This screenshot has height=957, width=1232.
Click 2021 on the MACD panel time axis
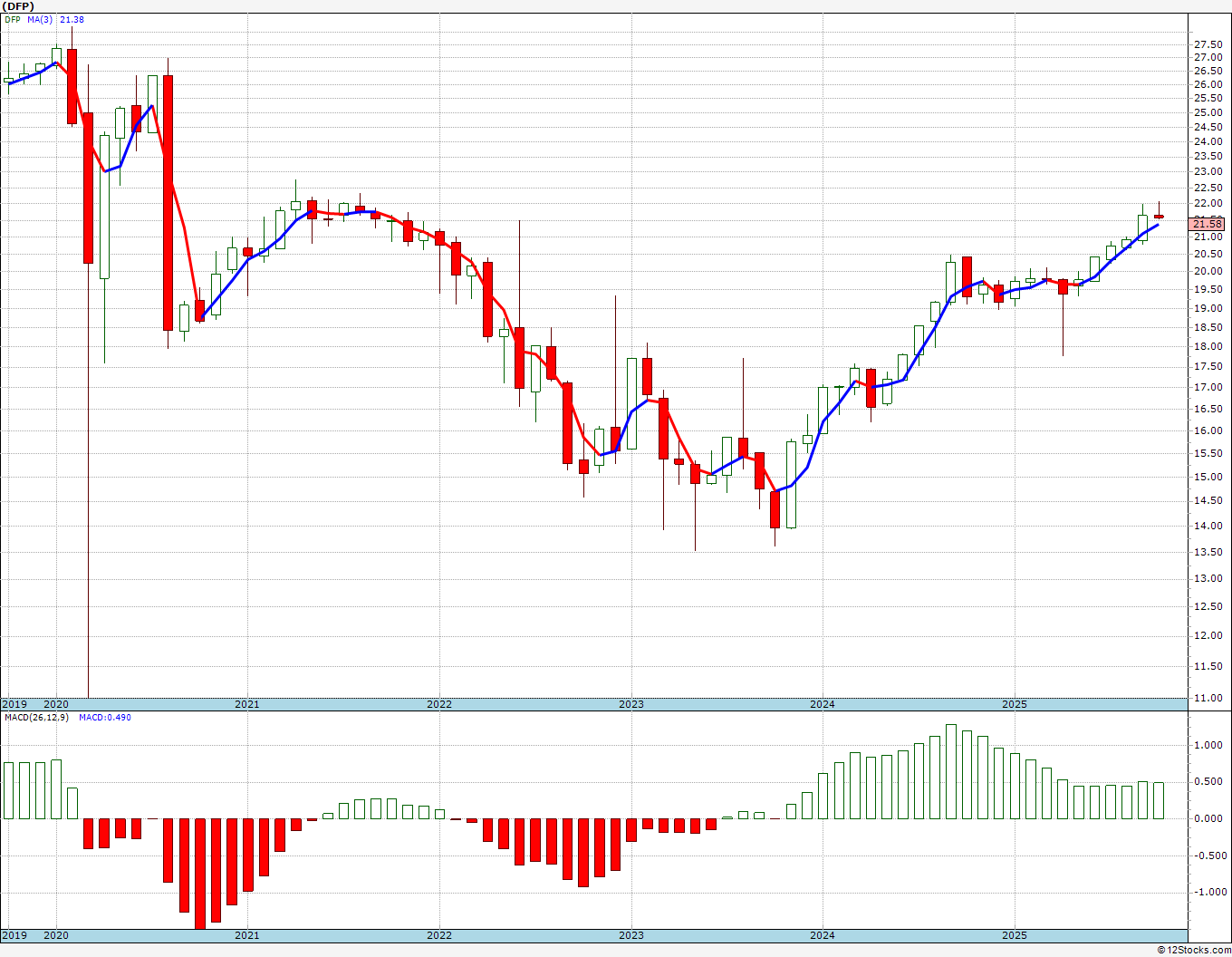pos(247,935)
